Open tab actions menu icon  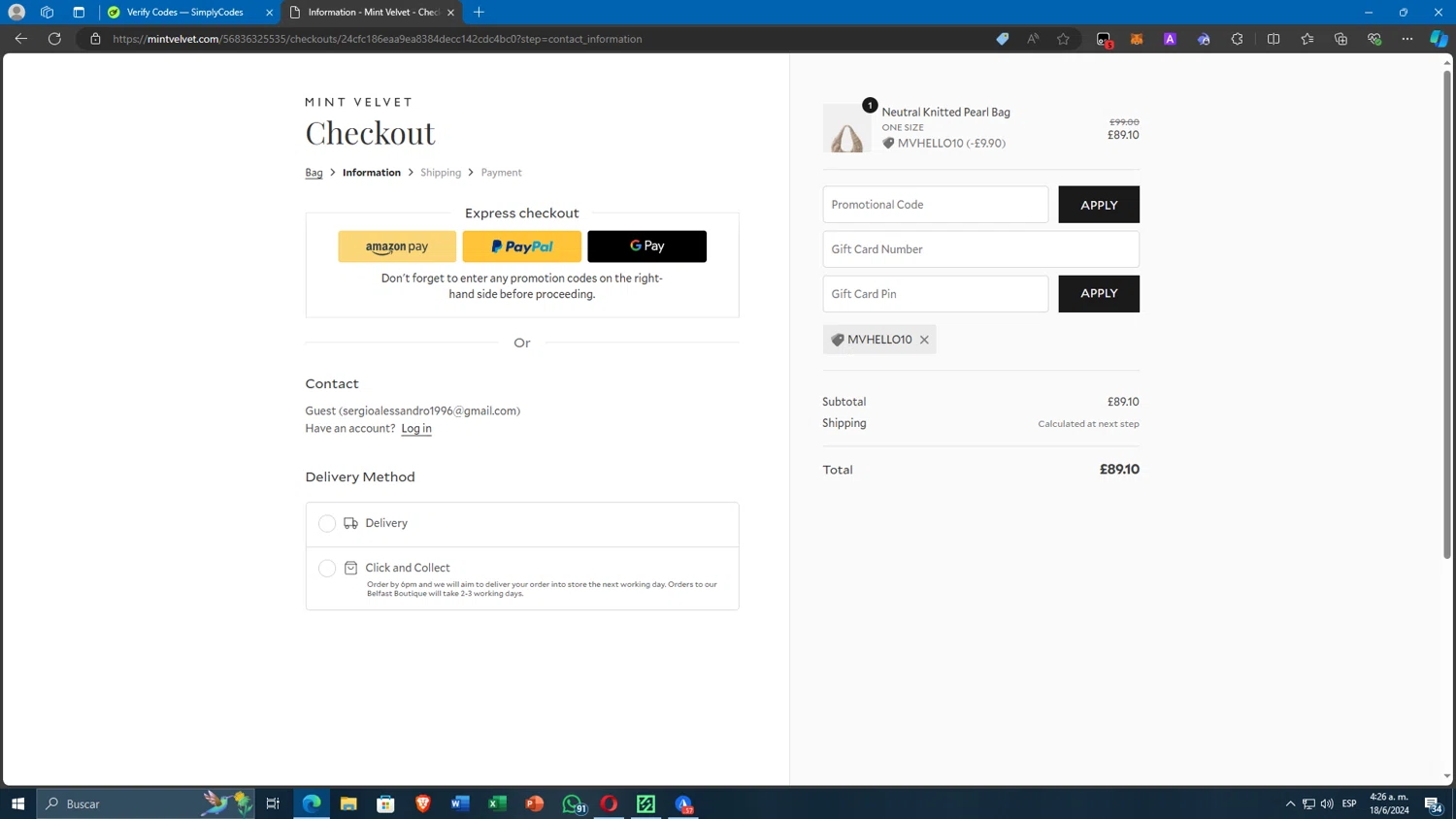79,13
